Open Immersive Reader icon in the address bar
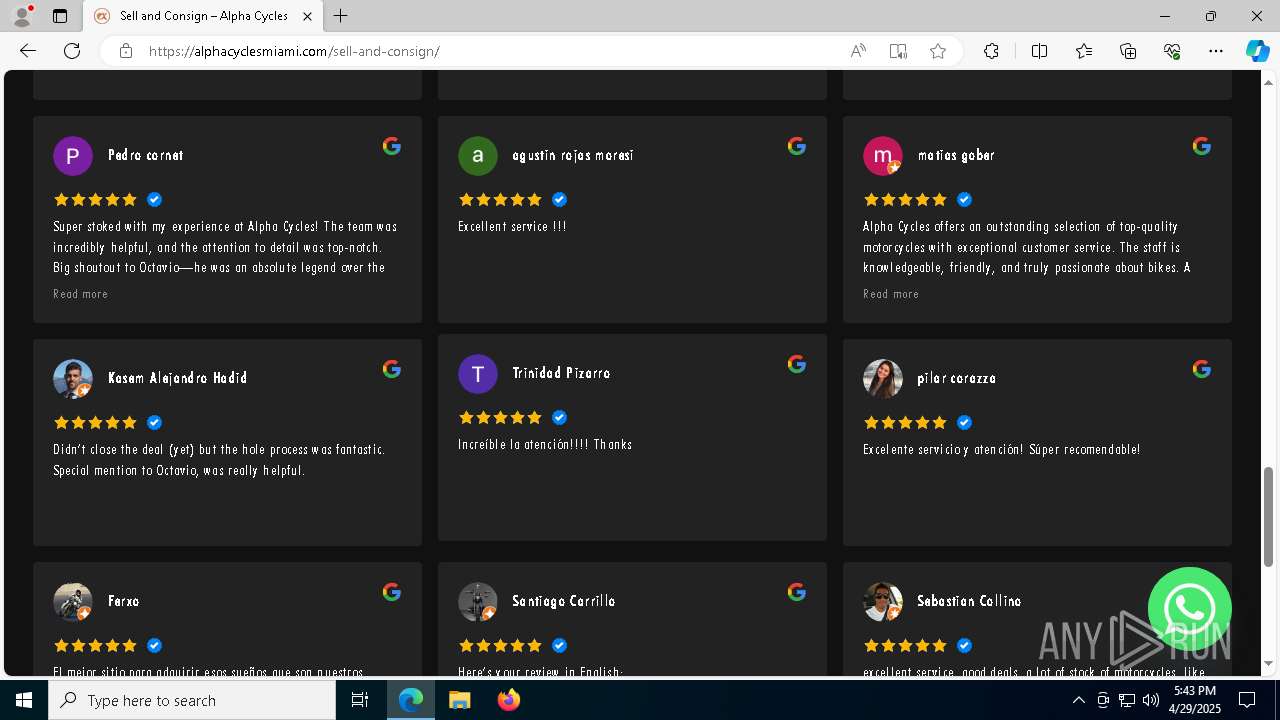This screenshot has width=1280, height=720. click(x=898, y=51)
